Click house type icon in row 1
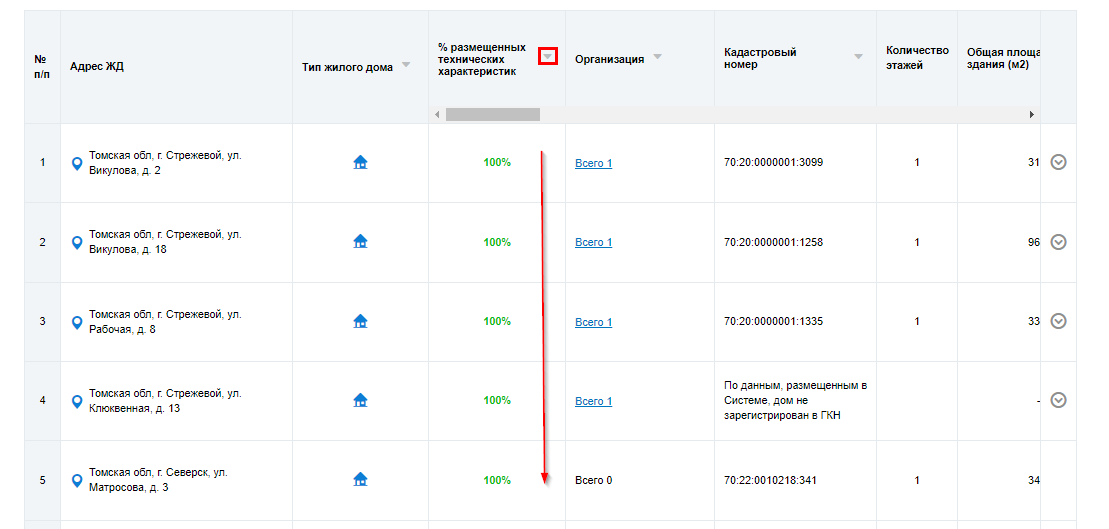The width and height of the screenshot is (1109, 529). 360,162
